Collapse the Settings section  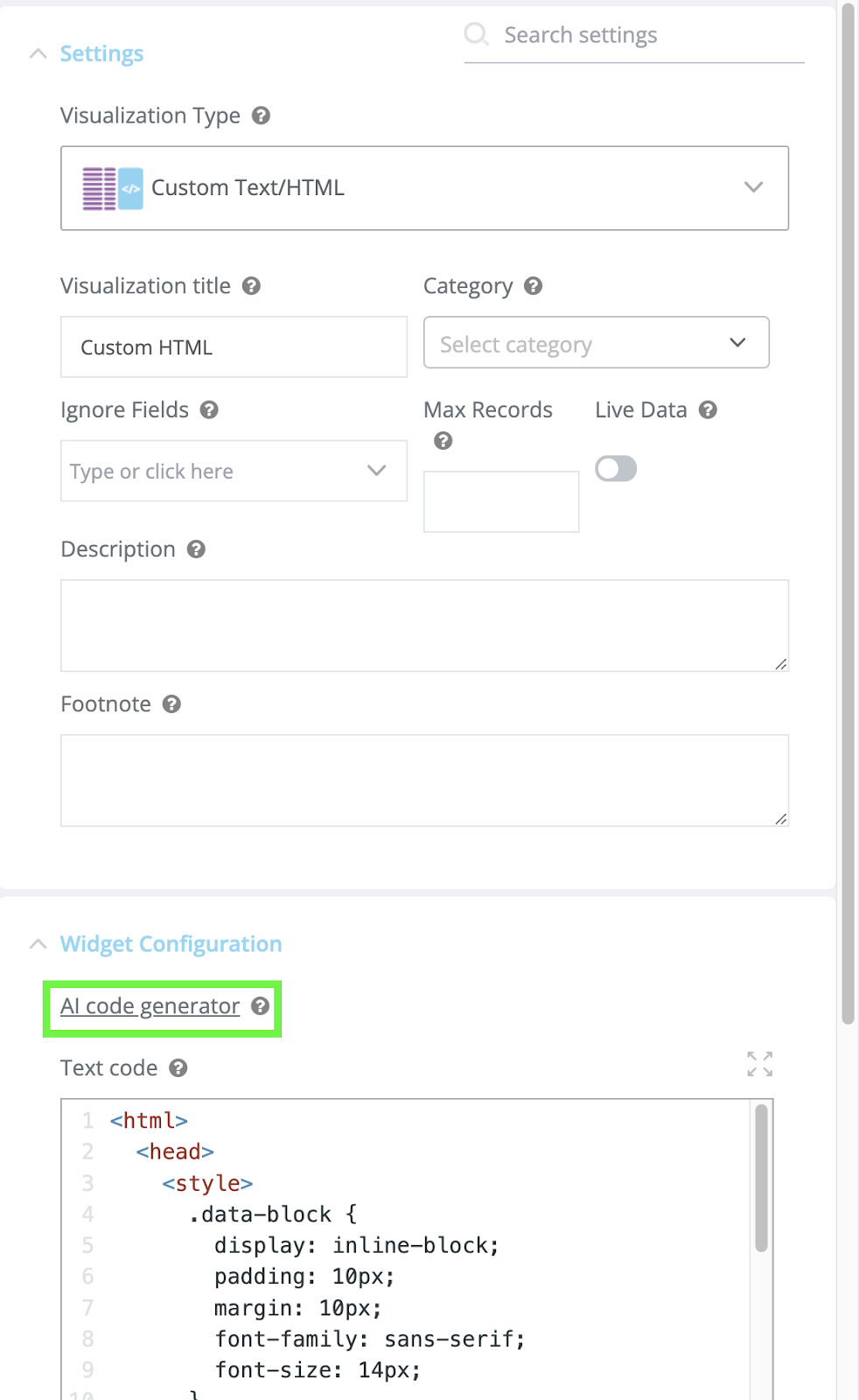point(38,53)
